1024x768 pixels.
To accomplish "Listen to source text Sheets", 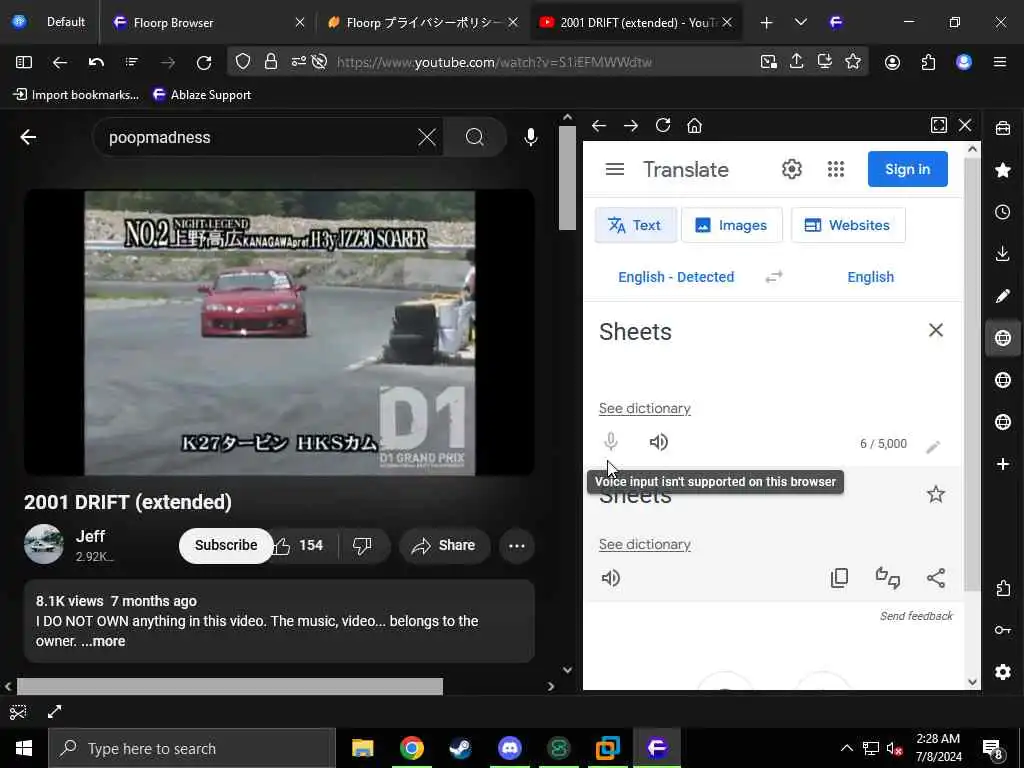I will coord(658,442).
